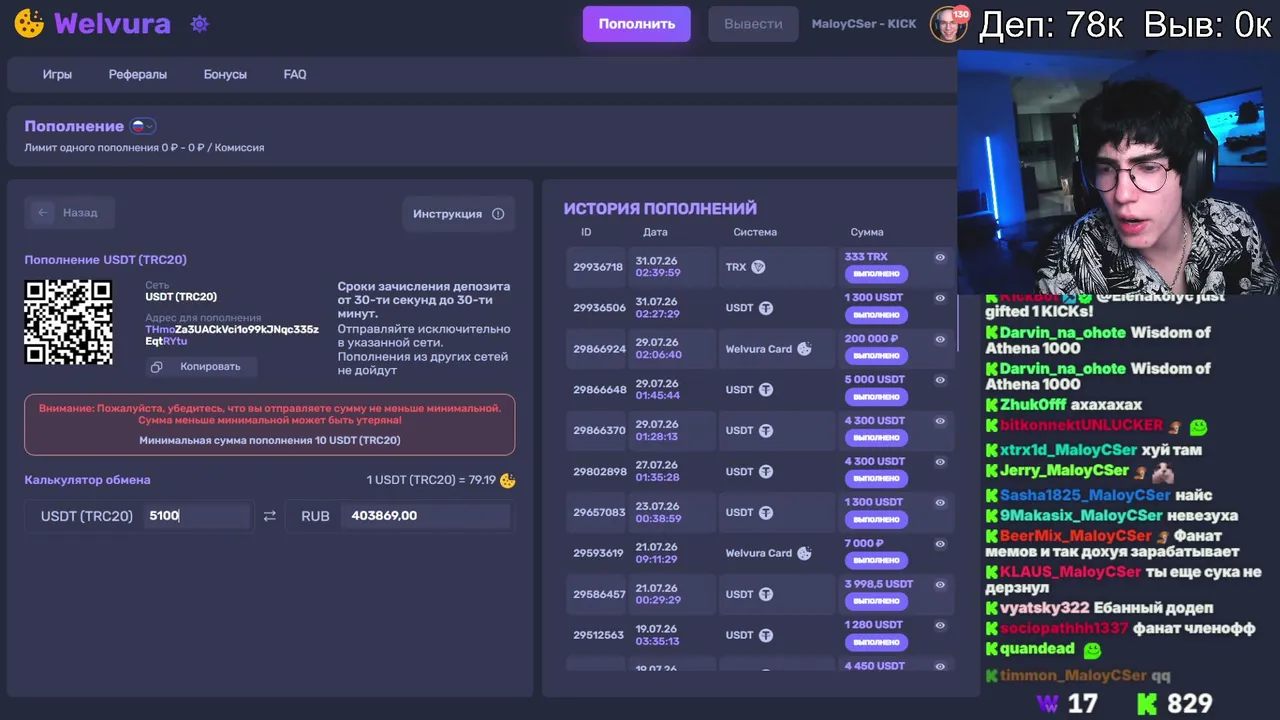
Task: Click the выполнено status badge for 200 000 ₽
Action: click(x=876, y=356)
